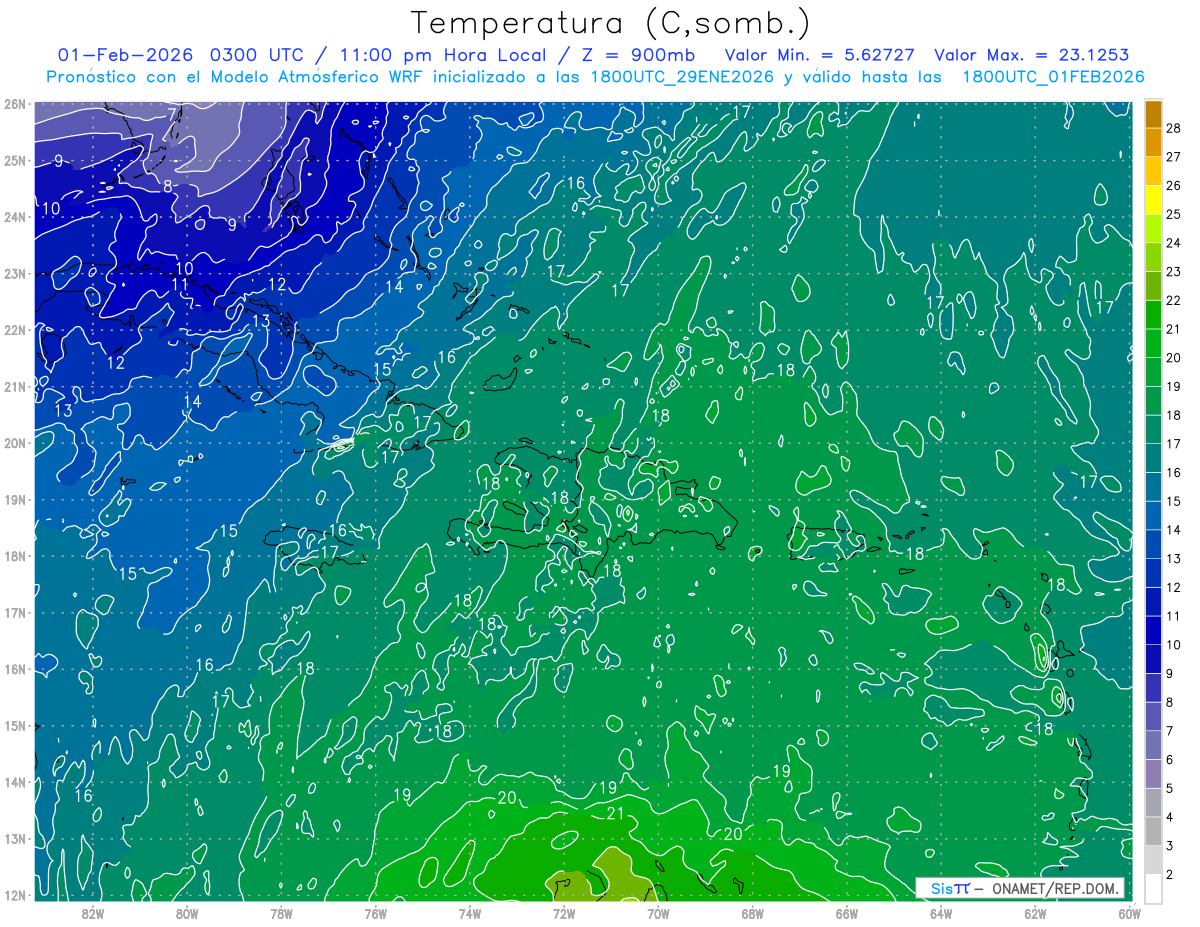Screen dimensions: 1200x927
Task: Click the 74W longitude axis label
Action: click(x=470, y=913)
